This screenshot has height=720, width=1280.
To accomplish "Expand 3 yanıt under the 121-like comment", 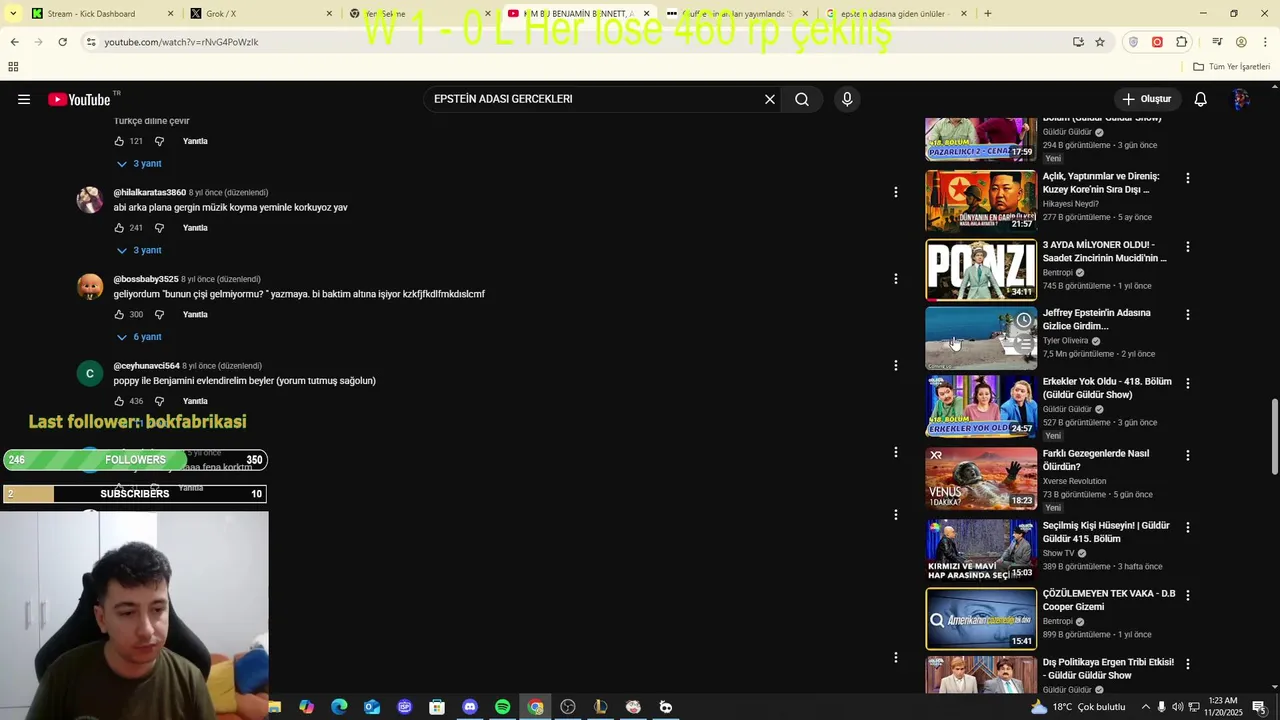I will [139, 163].
